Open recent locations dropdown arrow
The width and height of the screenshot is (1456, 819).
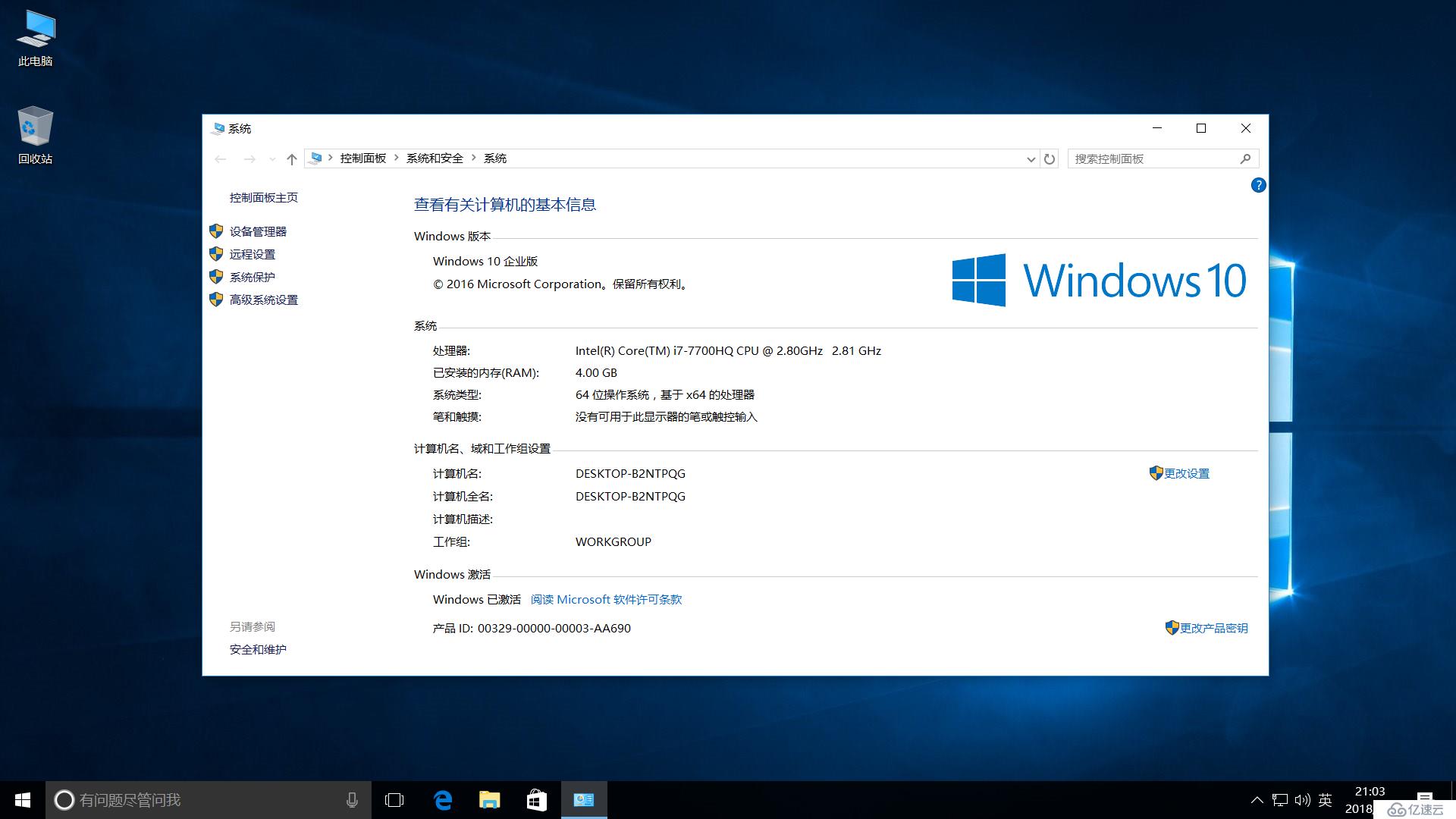(272, 159)
